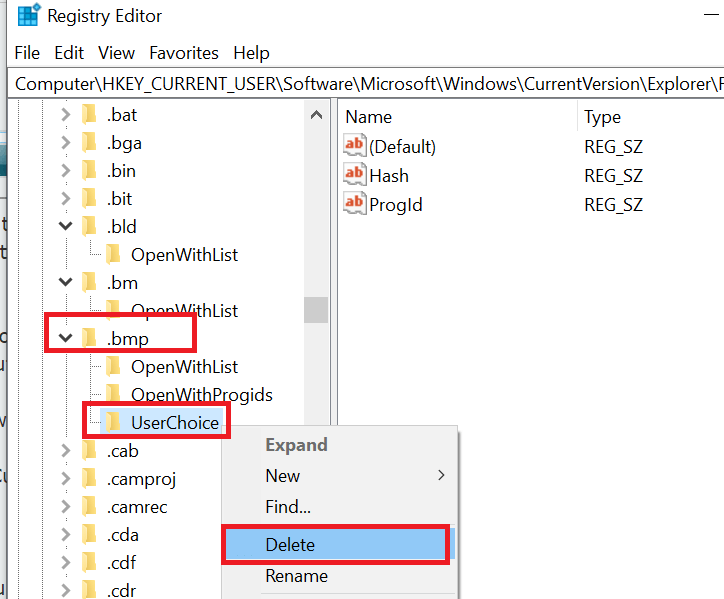Viewport: 724px width, 599px height.
Task: Expand the .bin key
Action: (66, 171)
